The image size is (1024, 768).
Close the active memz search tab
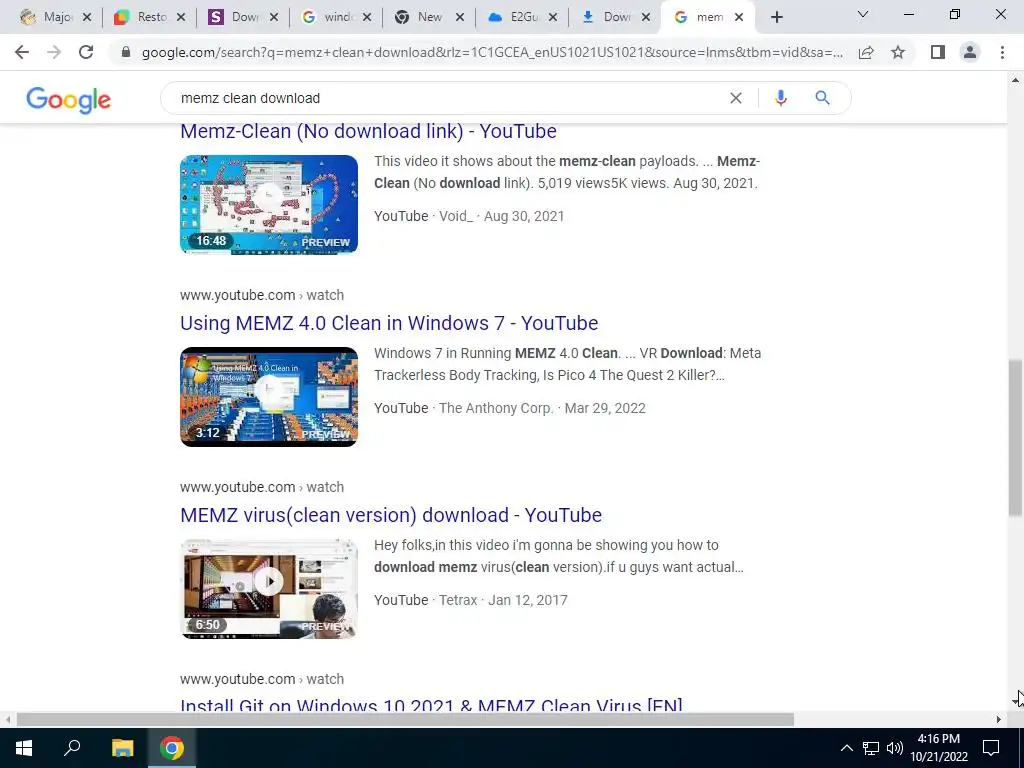click(739, 18)
